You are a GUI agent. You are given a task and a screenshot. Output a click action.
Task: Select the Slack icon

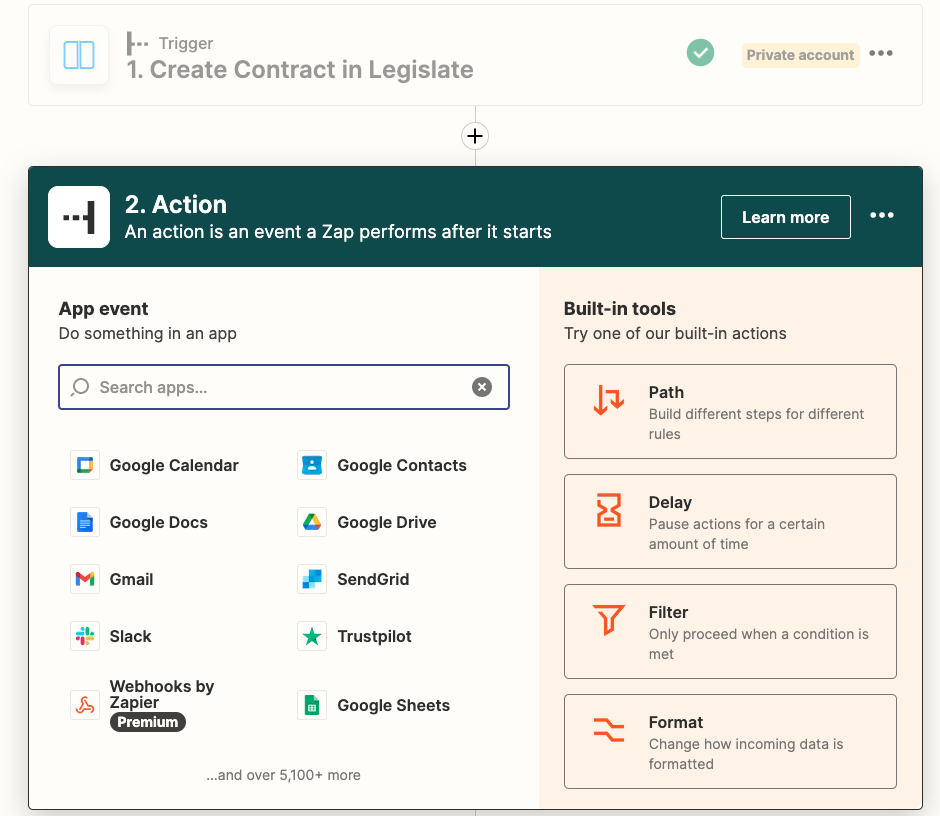click(x=85, y=636)
